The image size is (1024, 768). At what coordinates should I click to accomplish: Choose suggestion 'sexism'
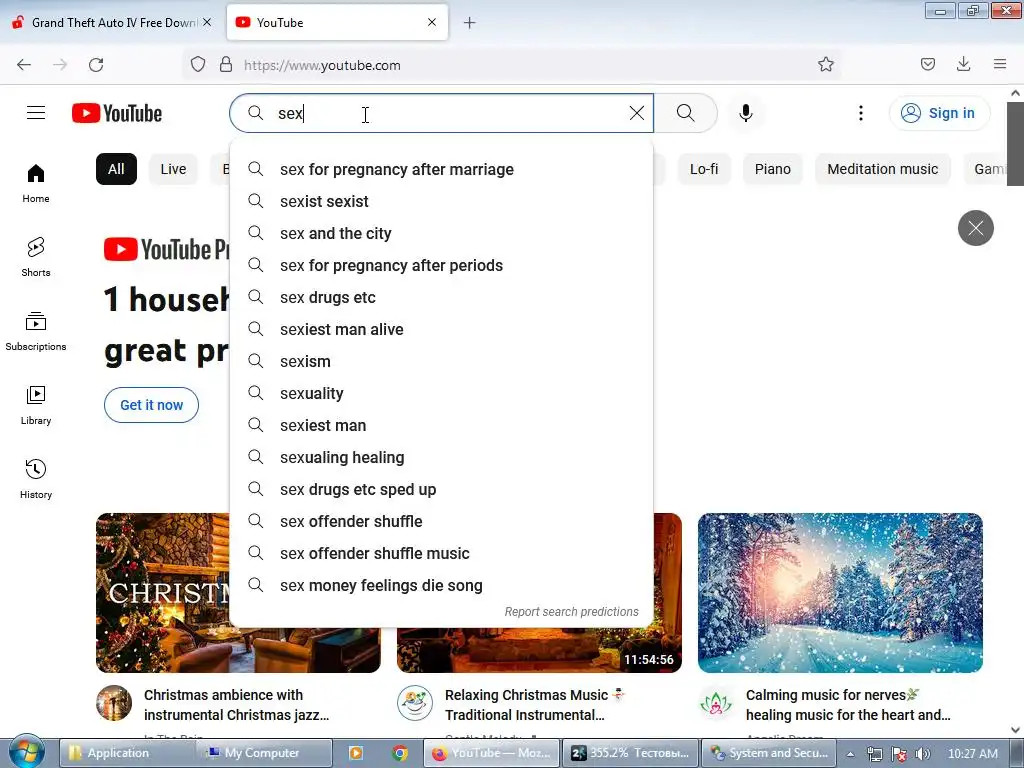pyautogui.click(x=441, y=361)
